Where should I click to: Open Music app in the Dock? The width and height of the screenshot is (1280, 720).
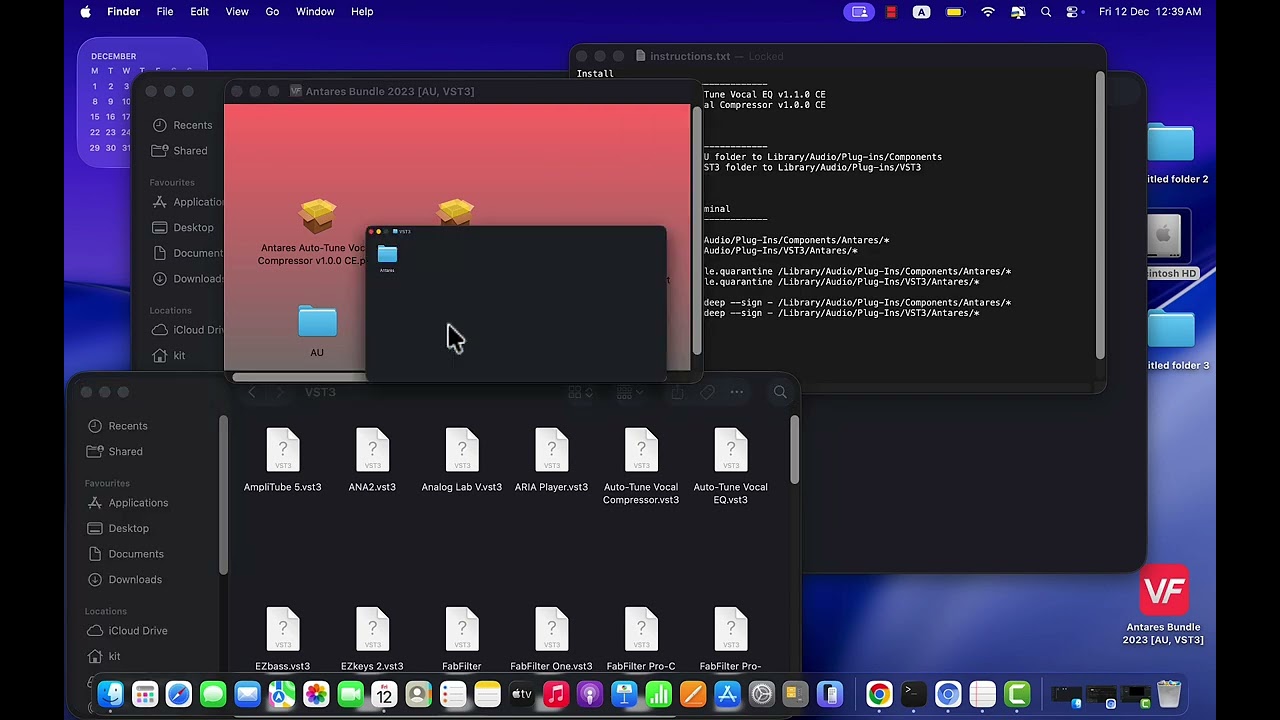click(x=556, y=694)
